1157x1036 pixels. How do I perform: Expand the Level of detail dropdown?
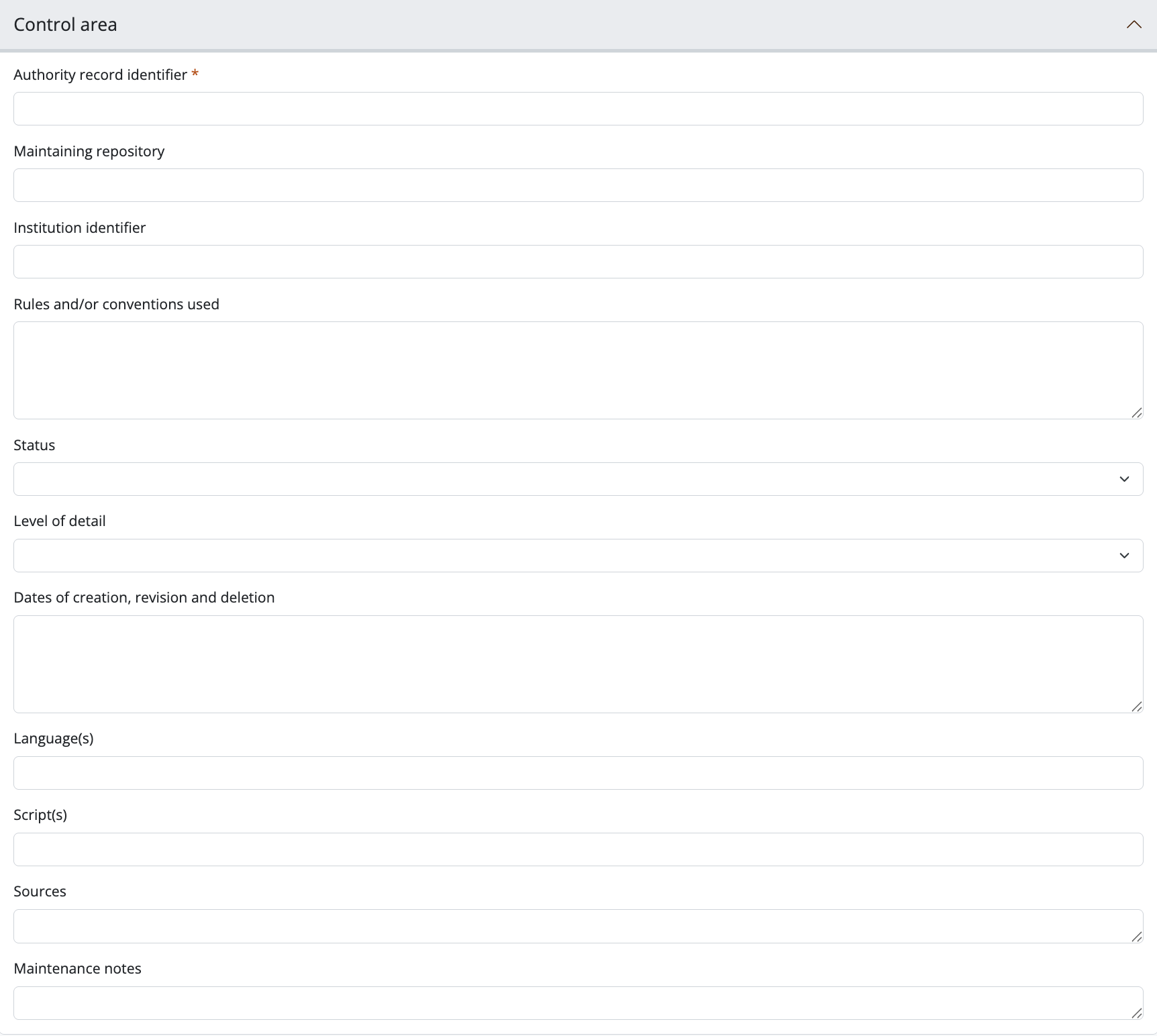pos(578,556)
